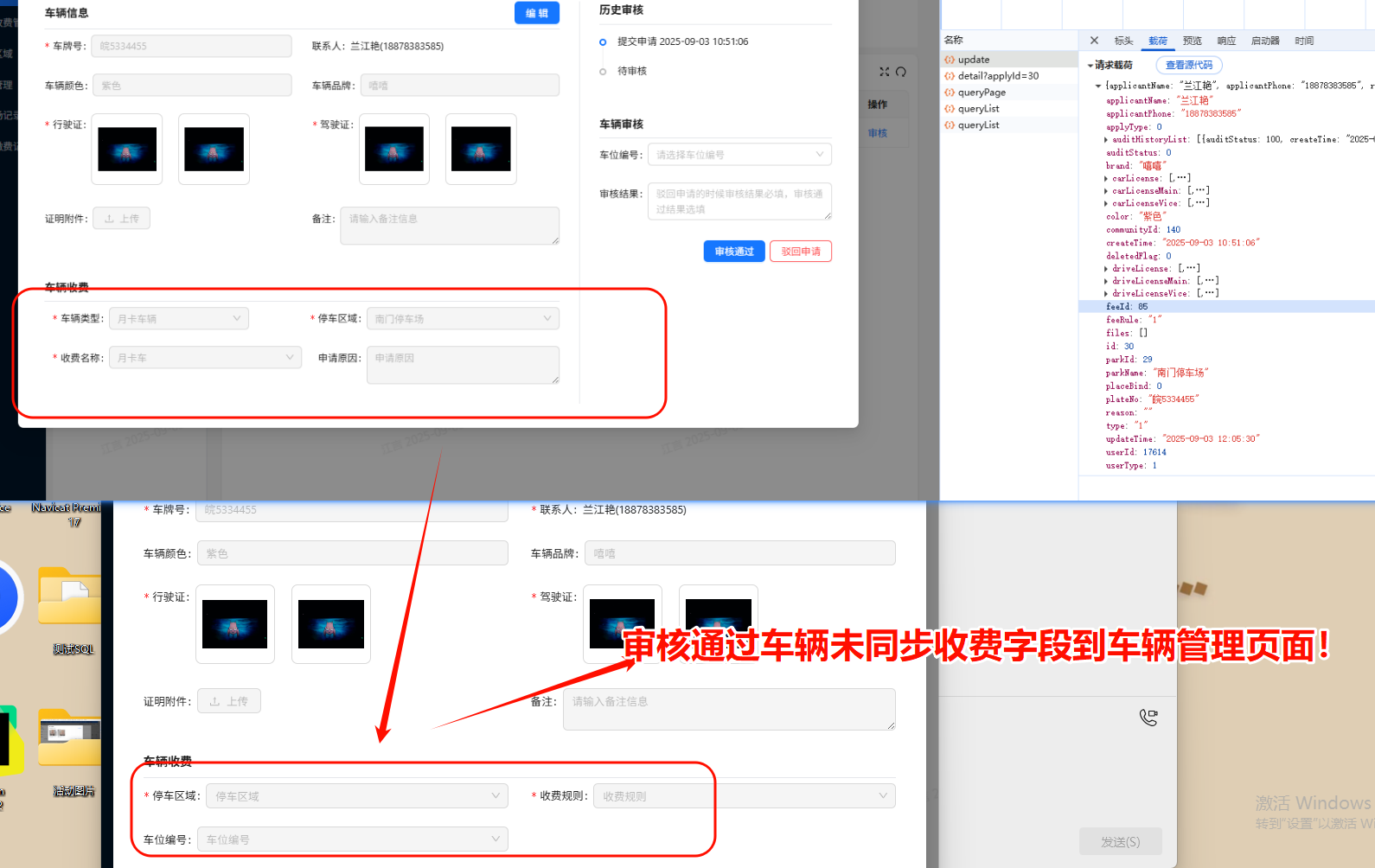The image size is (1375, 868).
Task: Click the 备注 textarea in the audit dialog
Action: point(450,226)
